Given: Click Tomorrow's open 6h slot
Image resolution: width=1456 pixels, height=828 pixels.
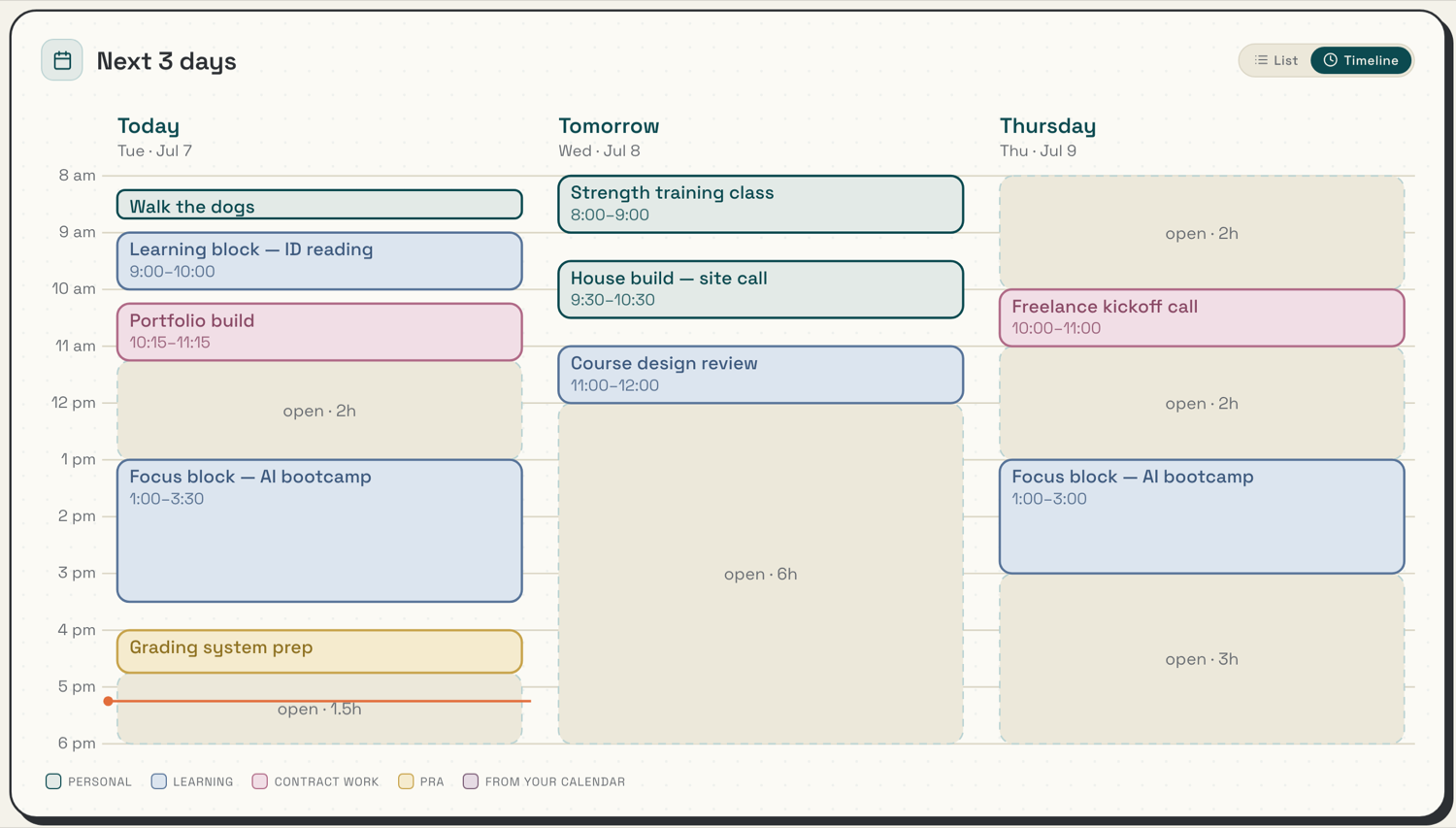Looking at the screenshot, I should (761, 575).
